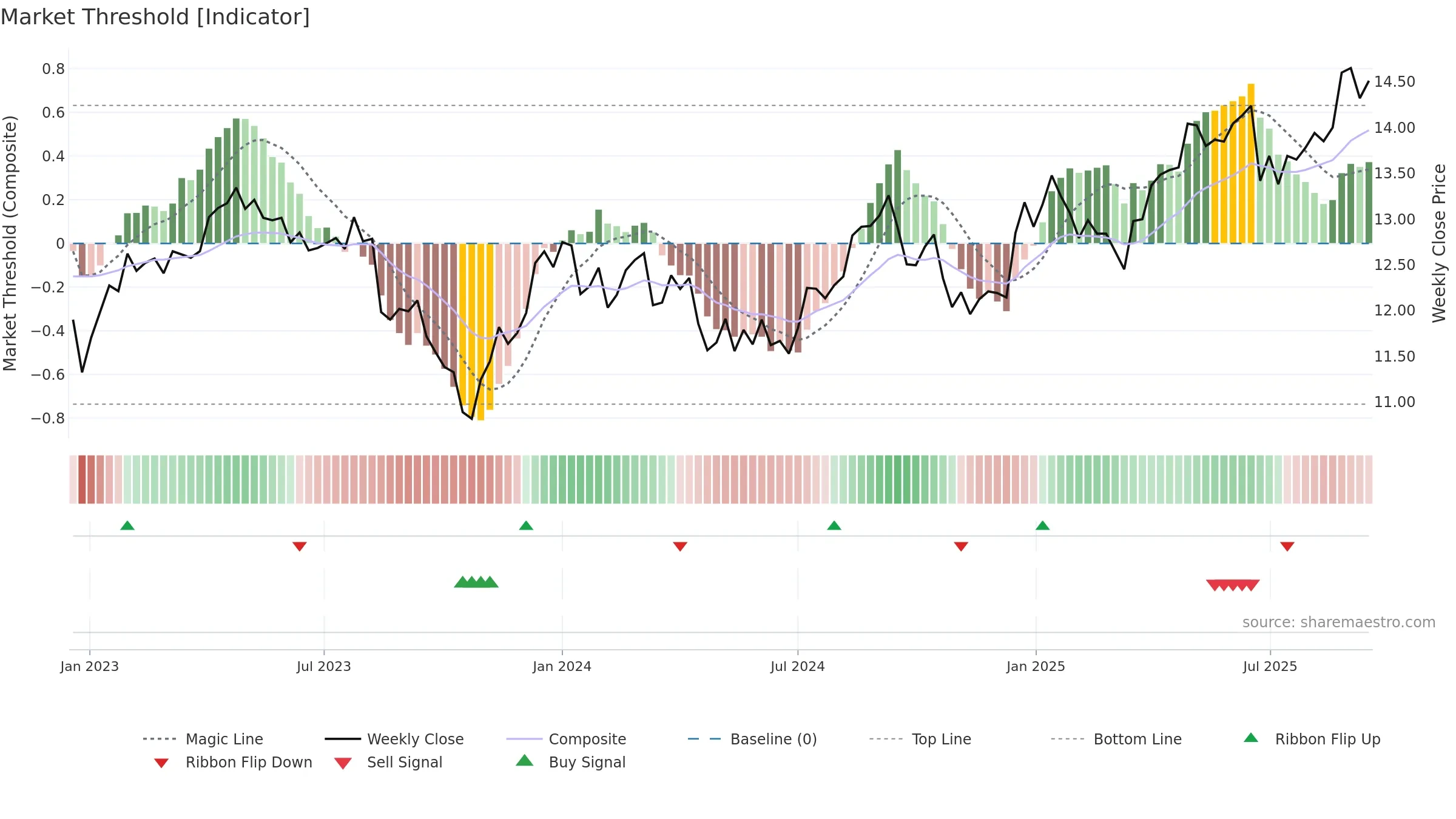Toggle the Composite legend entry
Viewport: 1456px width, 819px height.
tap(566, 739)
